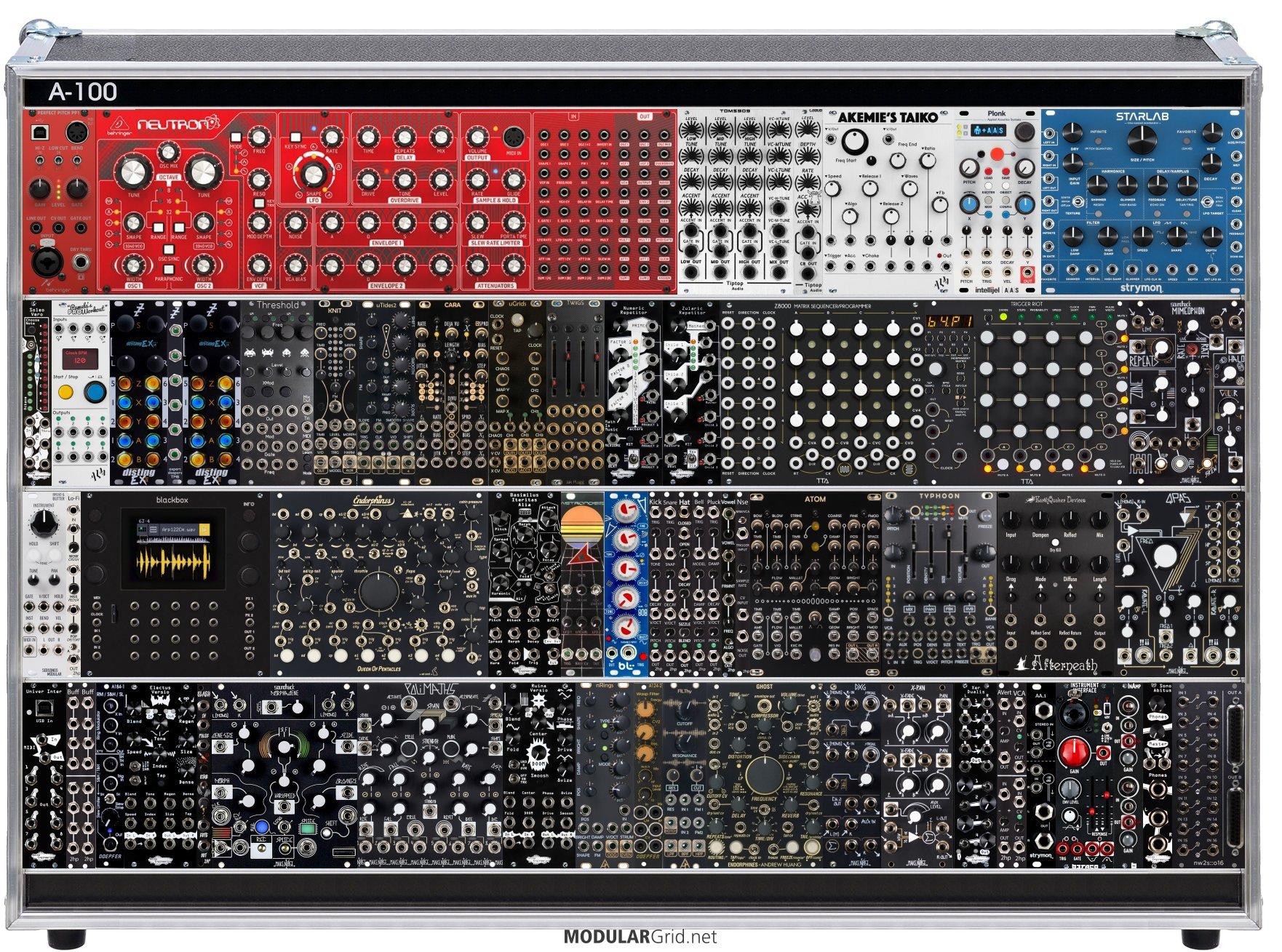
Task: Click the VOLUME knob on the Neutron
Action: (x=477, y=136)
